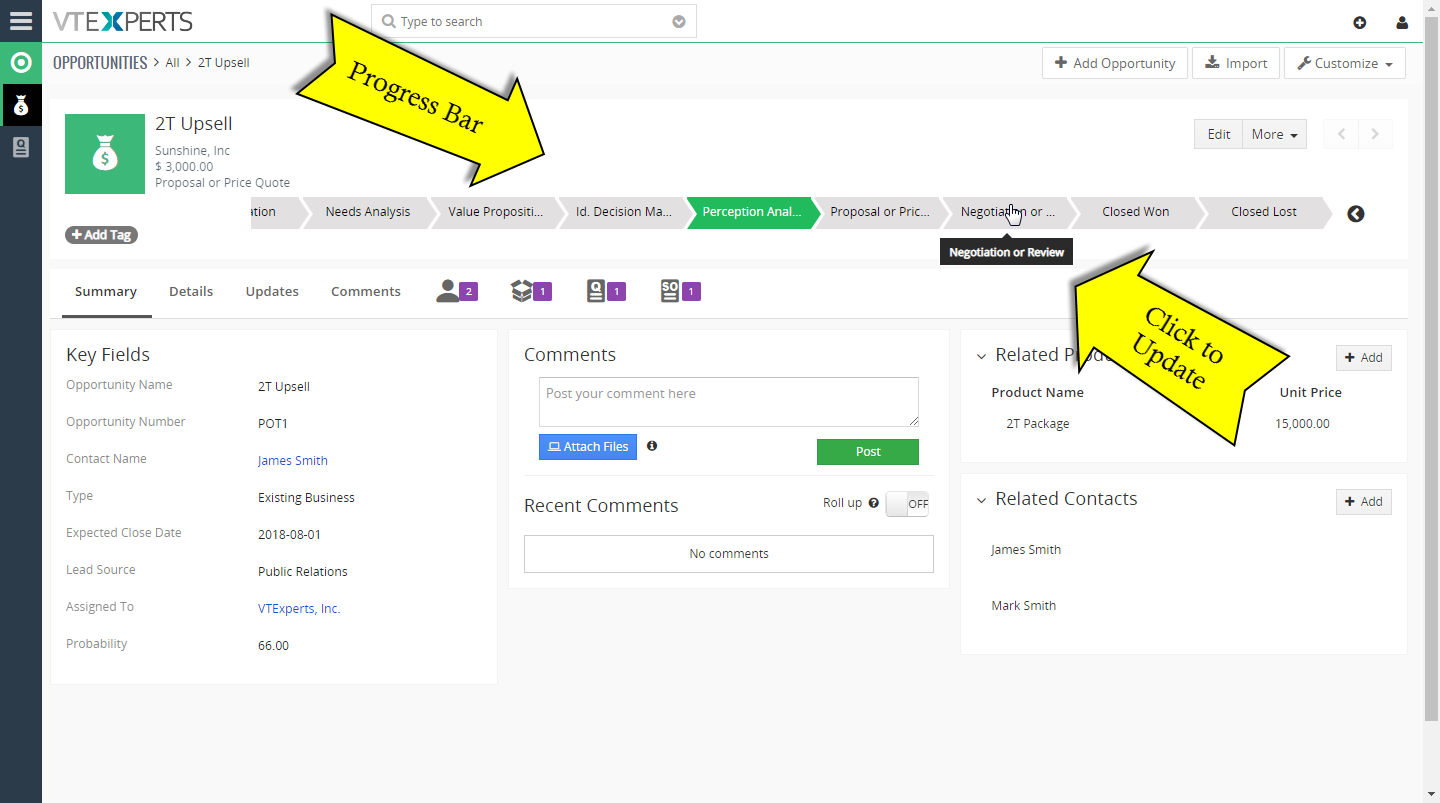Set stage to Value Proposition
This screenshot has width=1440, height=803.
[x=495, y=212]
